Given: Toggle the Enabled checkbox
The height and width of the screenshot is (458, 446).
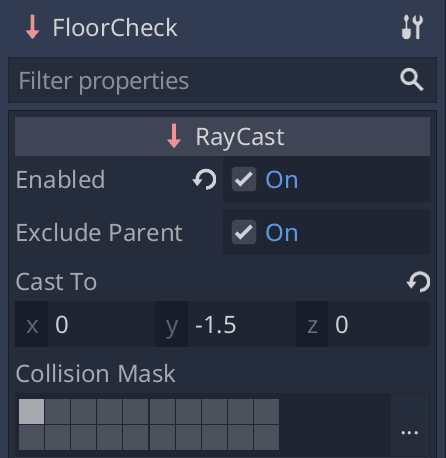Looking at the screenshot, I should [244, 179].
